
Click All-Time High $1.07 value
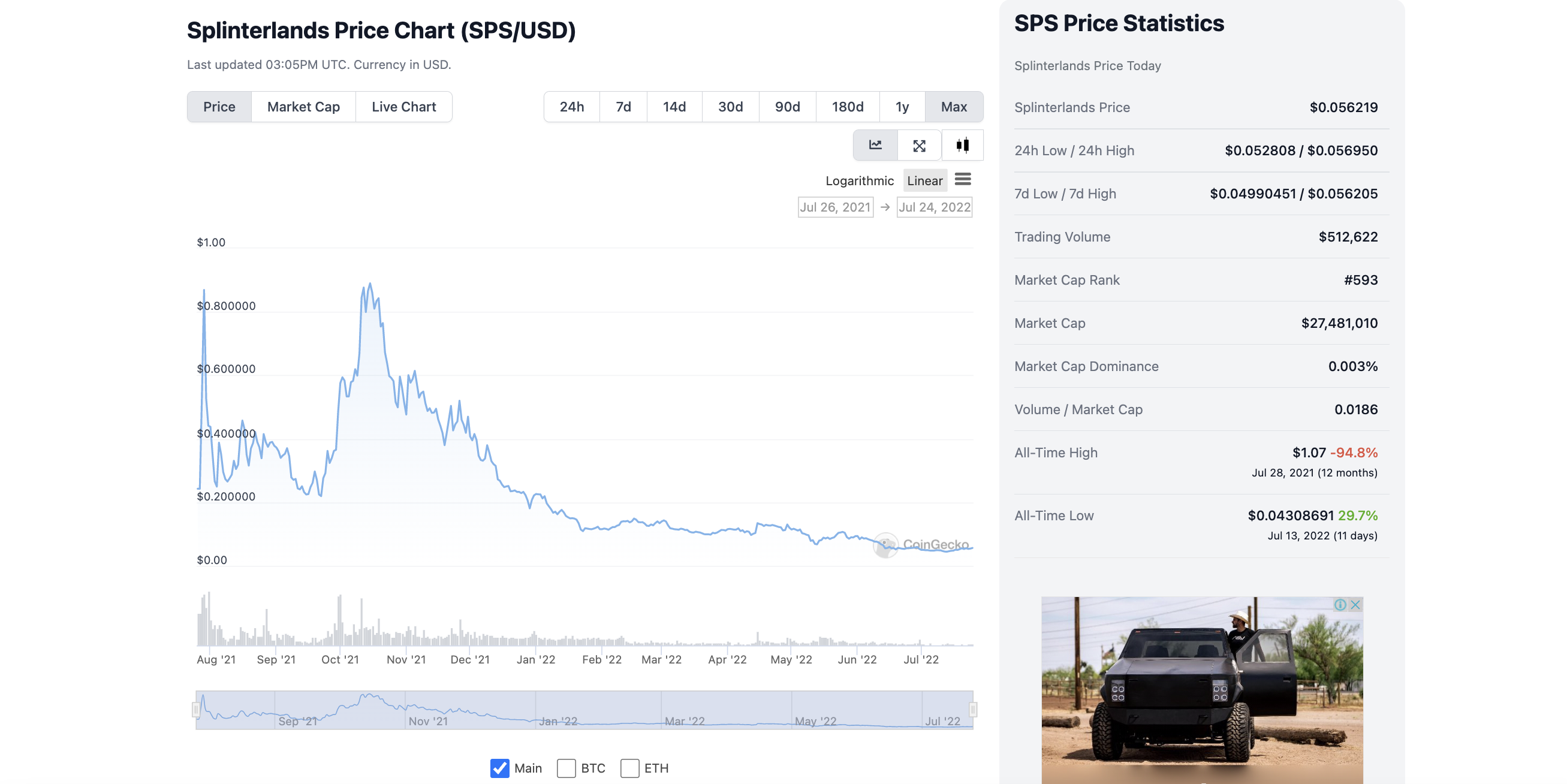click(1309, 453)
